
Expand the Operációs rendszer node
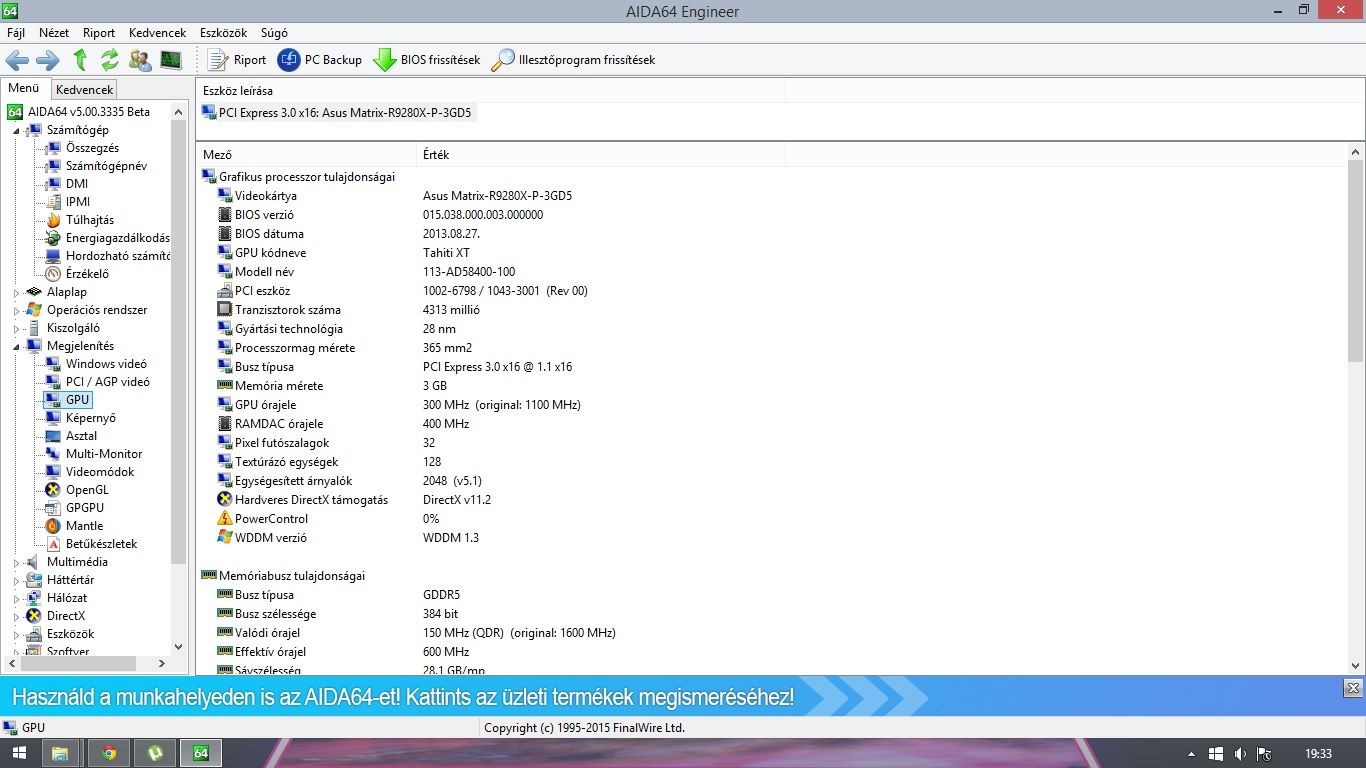(17, 310)
